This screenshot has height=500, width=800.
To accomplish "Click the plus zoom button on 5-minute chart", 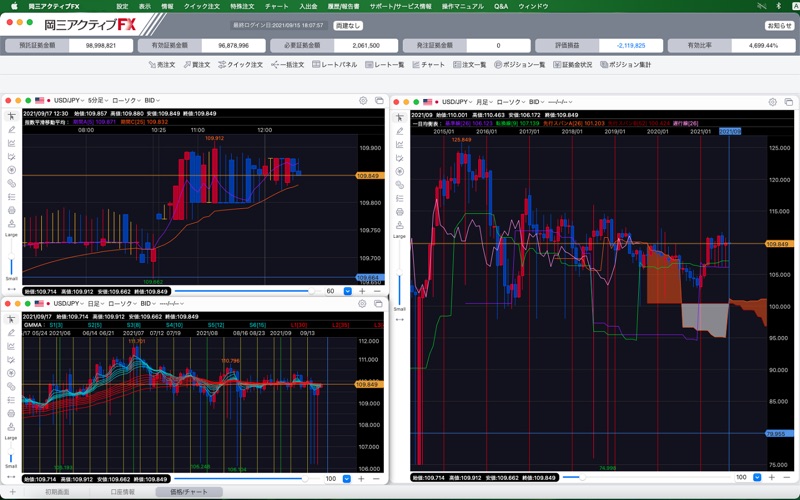I will click(363, 291).
